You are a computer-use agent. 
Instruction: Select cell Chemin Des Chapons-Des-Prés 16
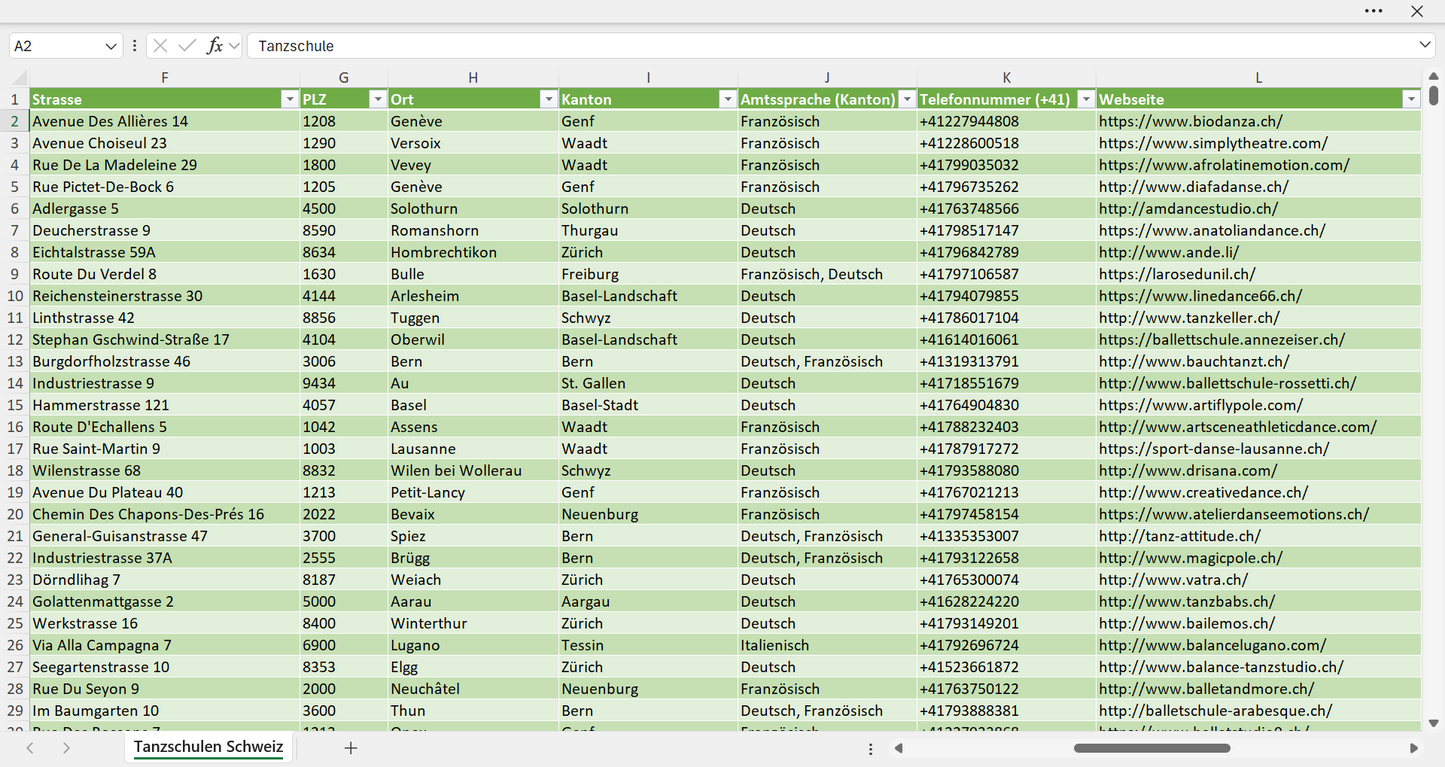pyautogui.click(x=164, y=514)
